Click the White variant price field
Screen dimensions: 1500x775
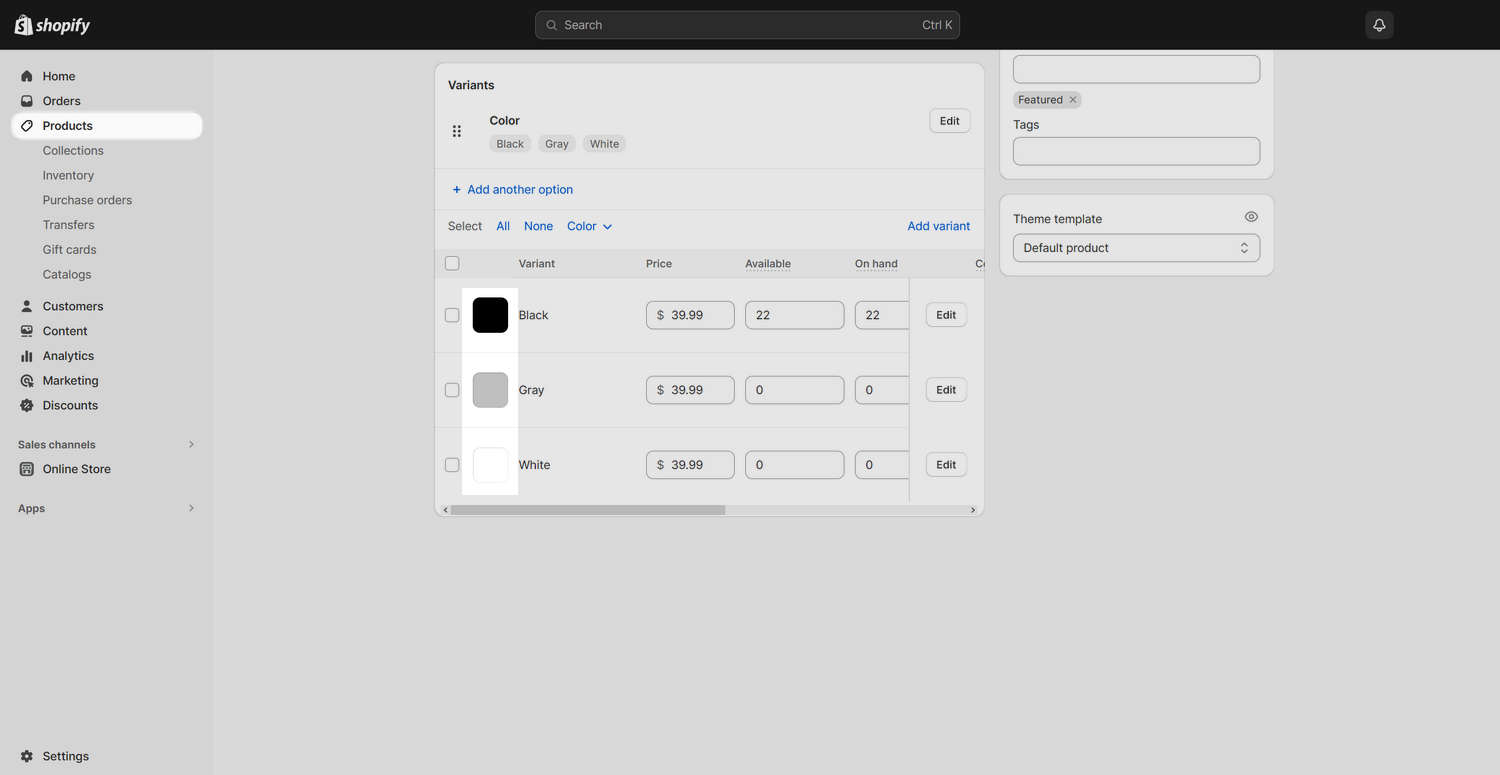click(690, 465)
